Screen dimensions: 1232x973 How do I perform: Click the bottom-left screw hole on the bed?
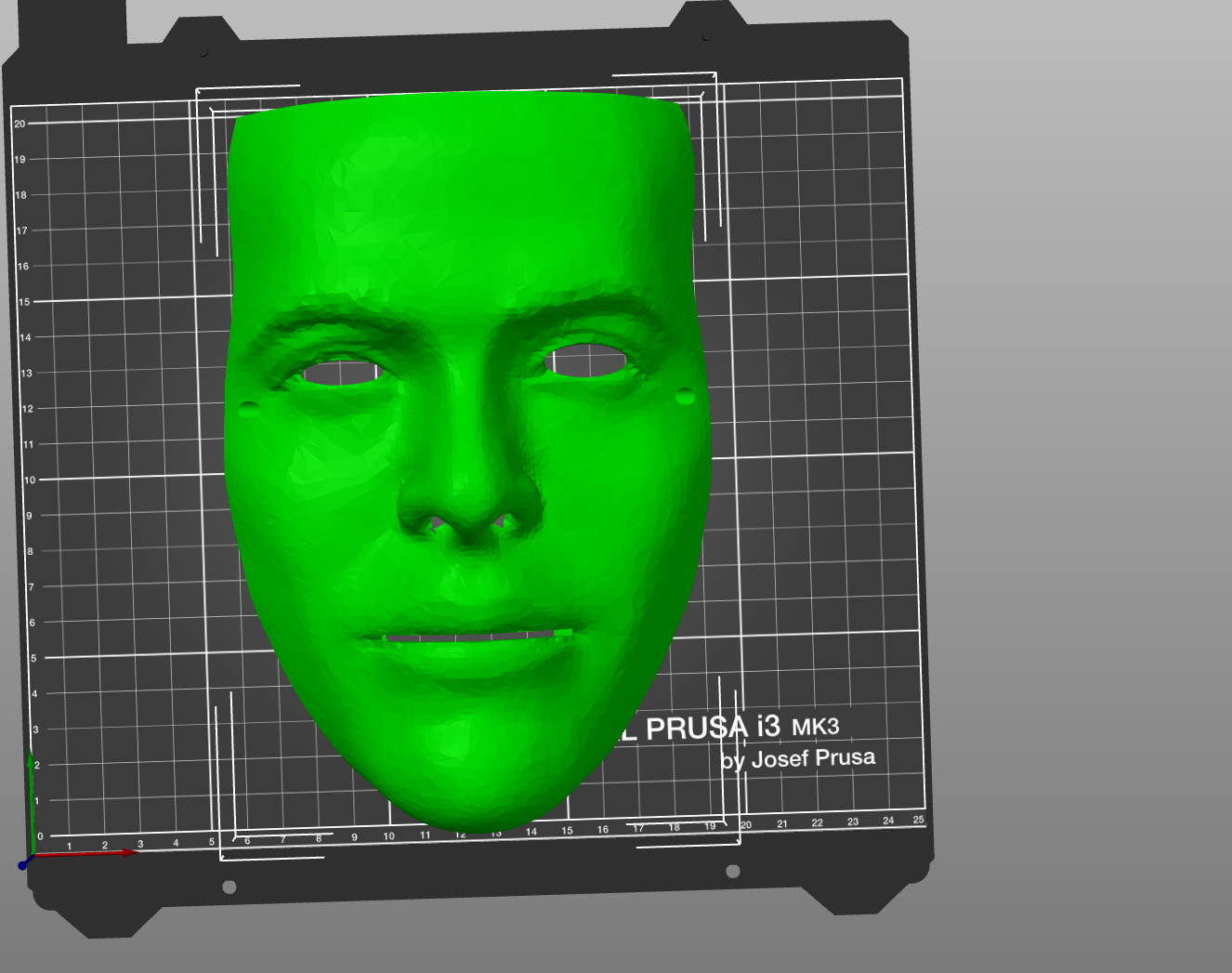(x=229, y=887)
